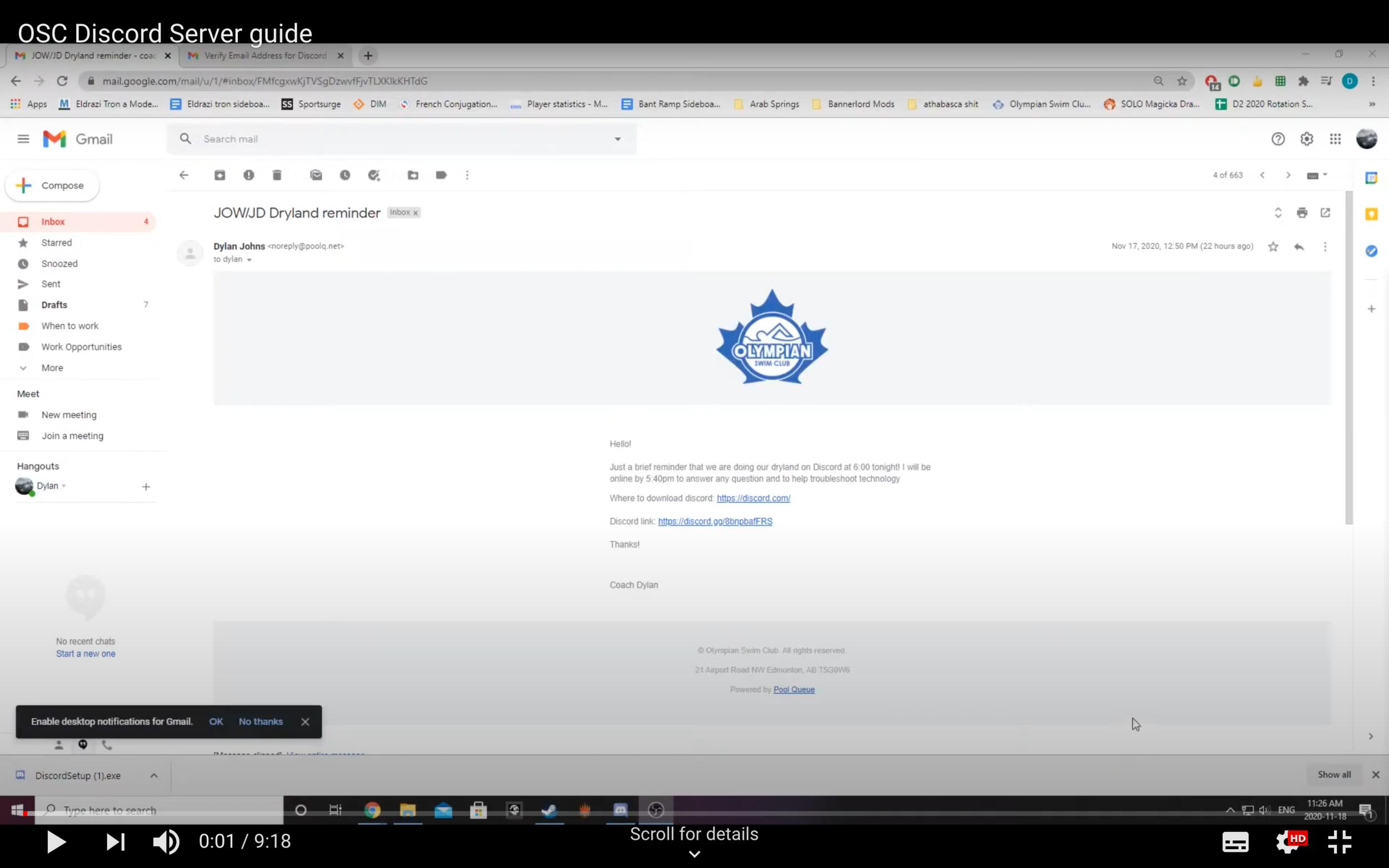1389x868 pixels.
Task: Click the snooze icon in email toolbar
Action: point(344,175)
